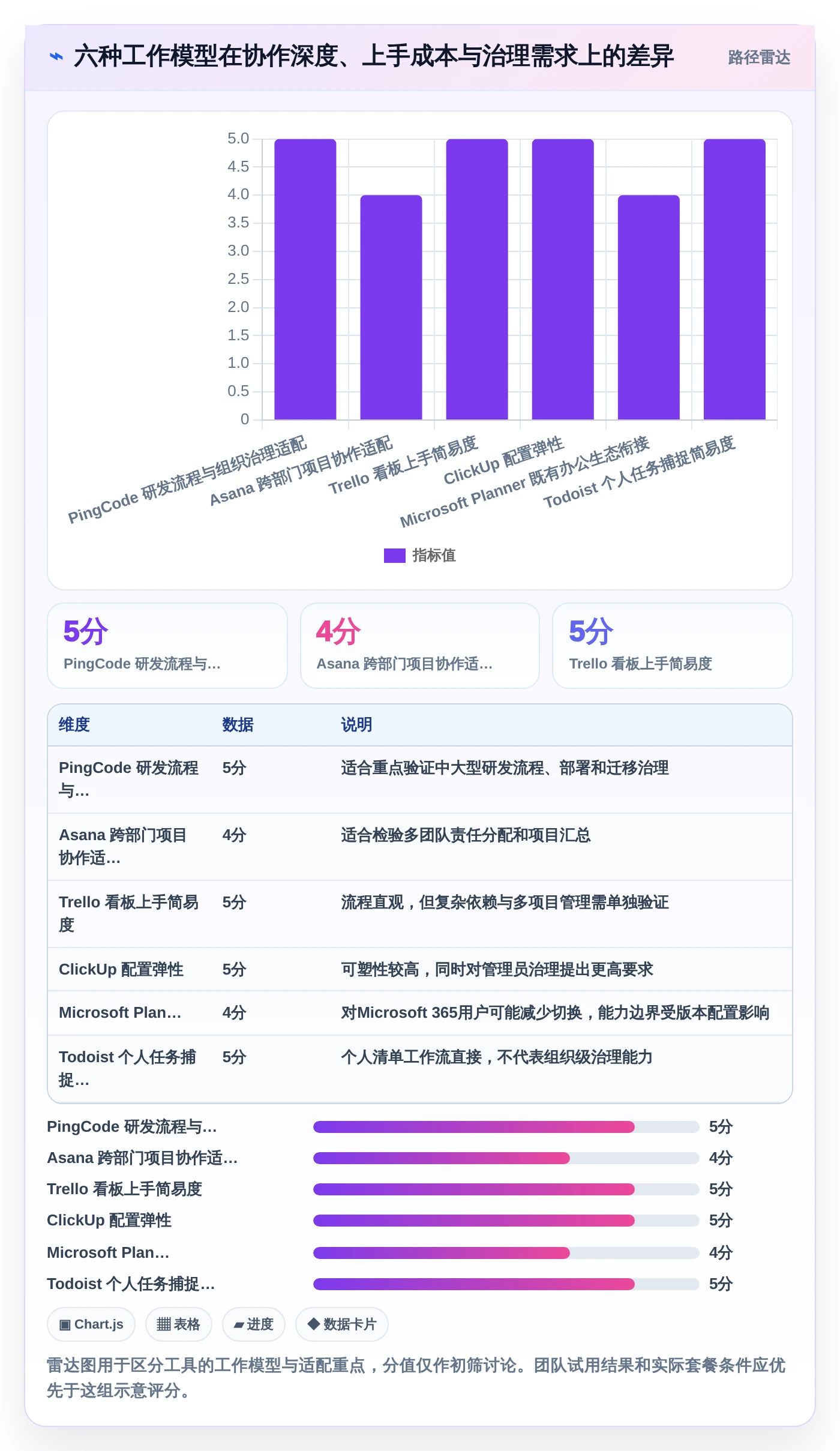840x1451 pixels.
Task: Toggle the 指标值 legend color swatch
Action: (394, 556)
